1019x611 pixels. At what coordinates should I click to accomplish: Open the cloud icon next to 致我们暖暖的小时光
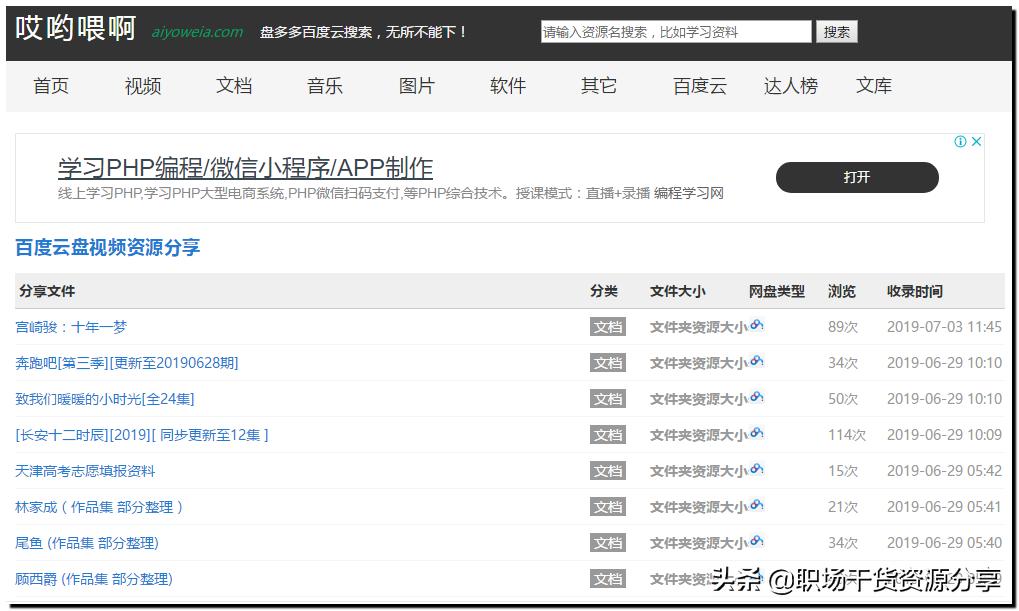(757, 398)
